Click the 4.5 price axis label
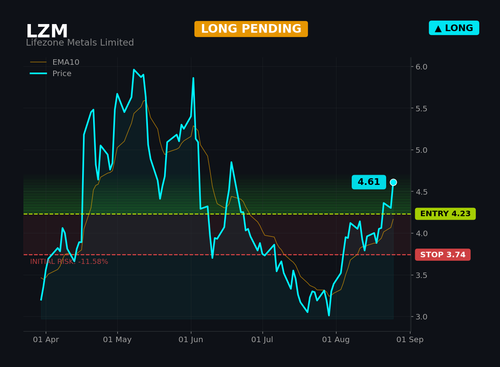This screenshot has width=500, height=367. tap(421, 192)
